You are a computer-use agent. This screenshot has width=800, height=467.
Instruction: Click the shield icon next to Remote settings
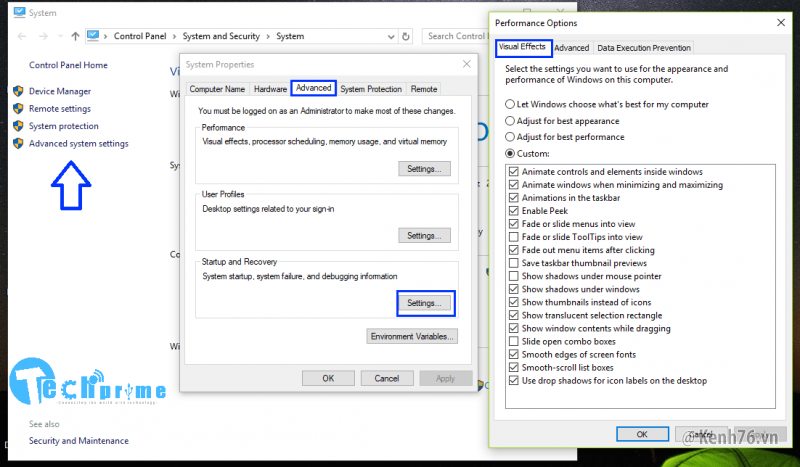tap(18, 109)
